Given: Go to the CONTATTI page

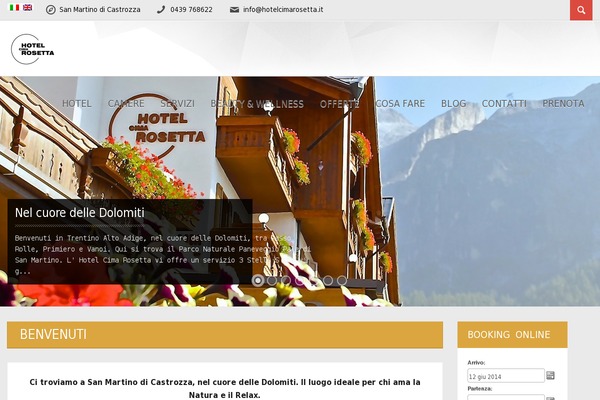Looking at the screenshot, I should point(504,103).
